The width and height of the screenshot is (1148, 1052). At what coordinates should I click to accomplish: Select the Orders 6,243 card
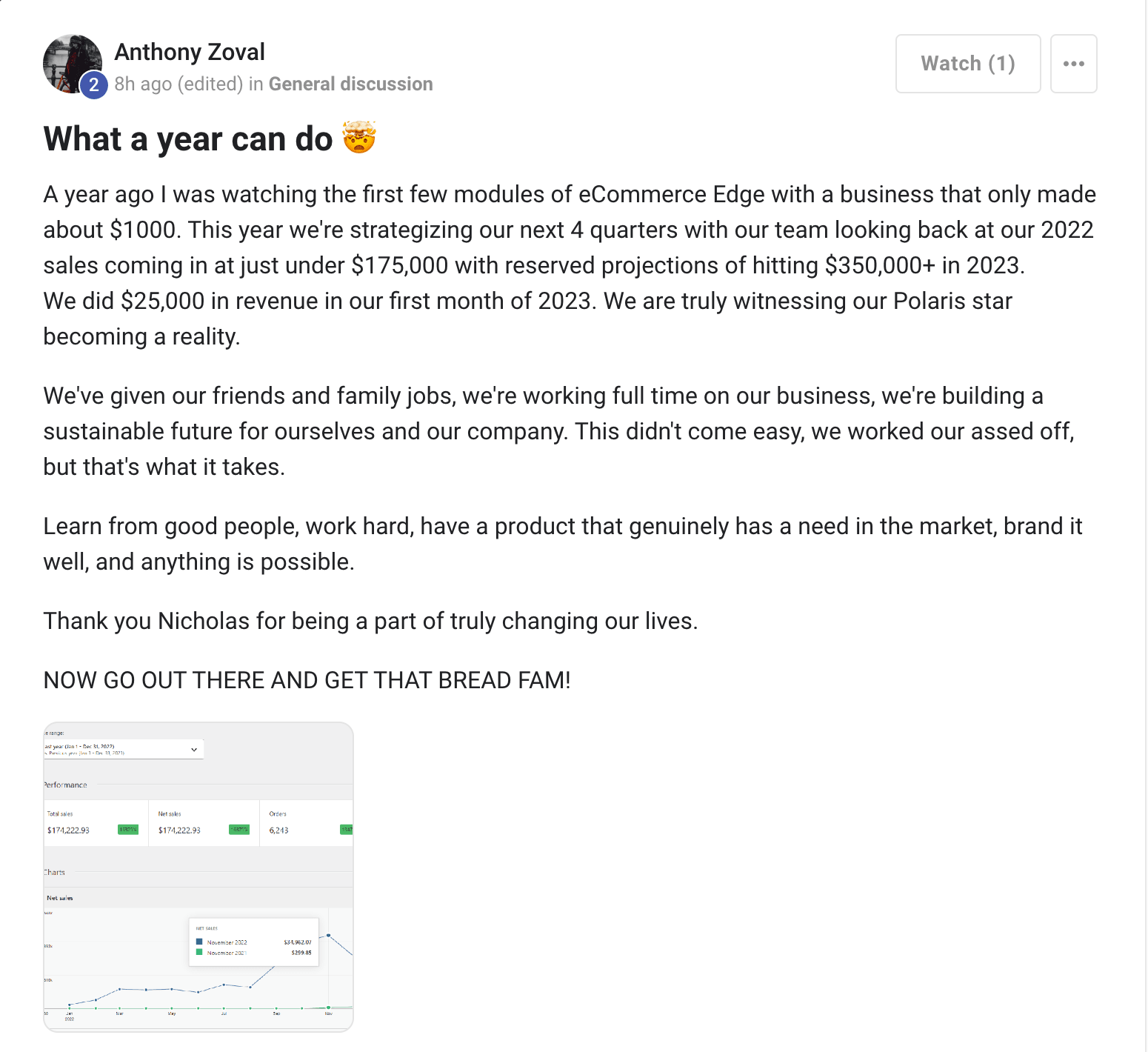pyautogui.click(x=307, y=822)
